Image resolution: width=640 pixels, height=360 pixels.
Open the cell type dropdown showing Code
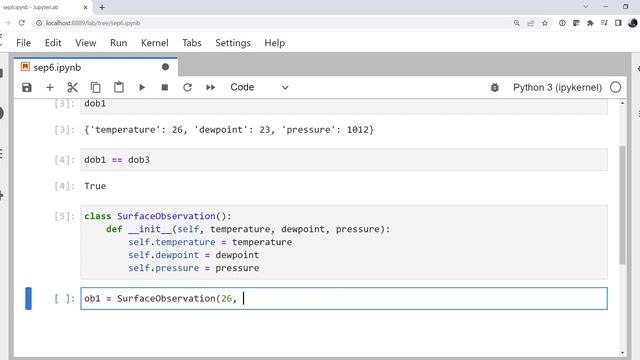(x=259, y=87)
